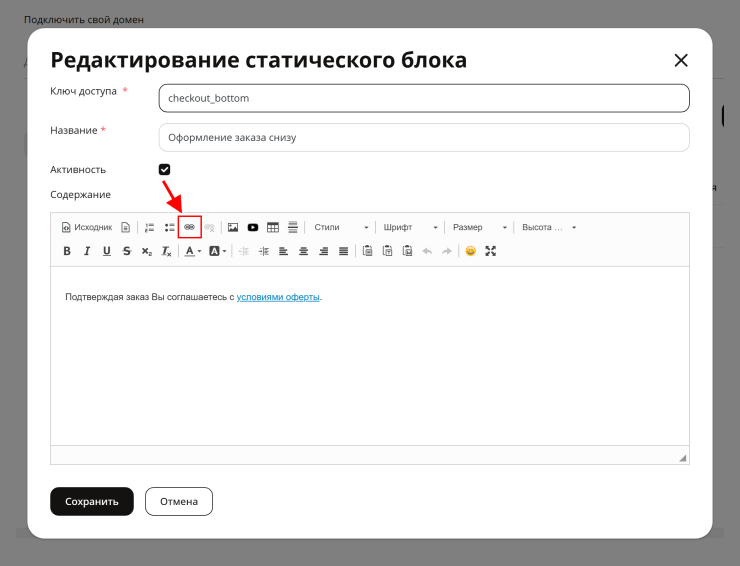Insert a horizontal line

click(293, 227)
